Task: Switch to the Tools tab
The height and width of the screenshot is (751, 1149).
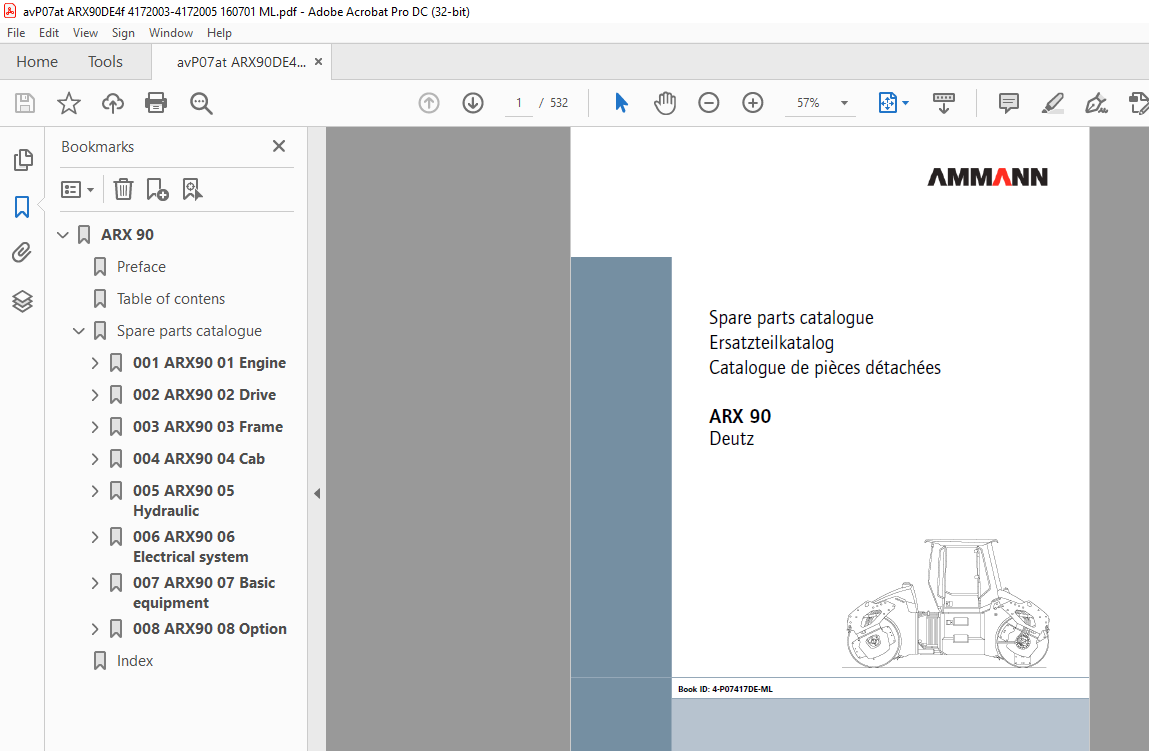Action: coord(106,62)
